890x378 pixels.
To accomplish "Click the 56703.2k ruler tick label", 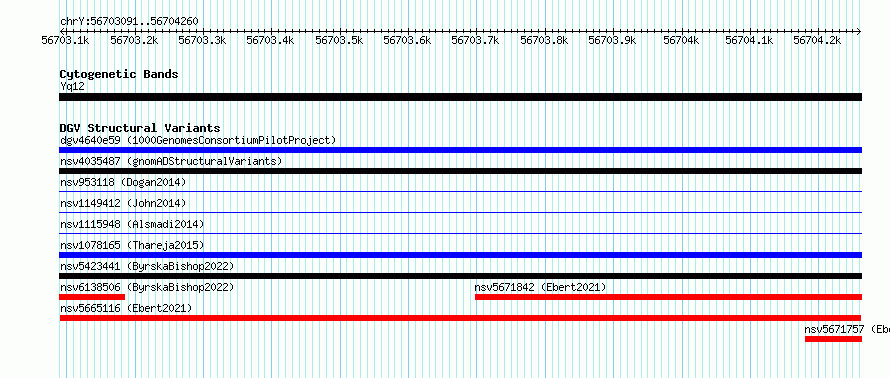I will point(134,40).
